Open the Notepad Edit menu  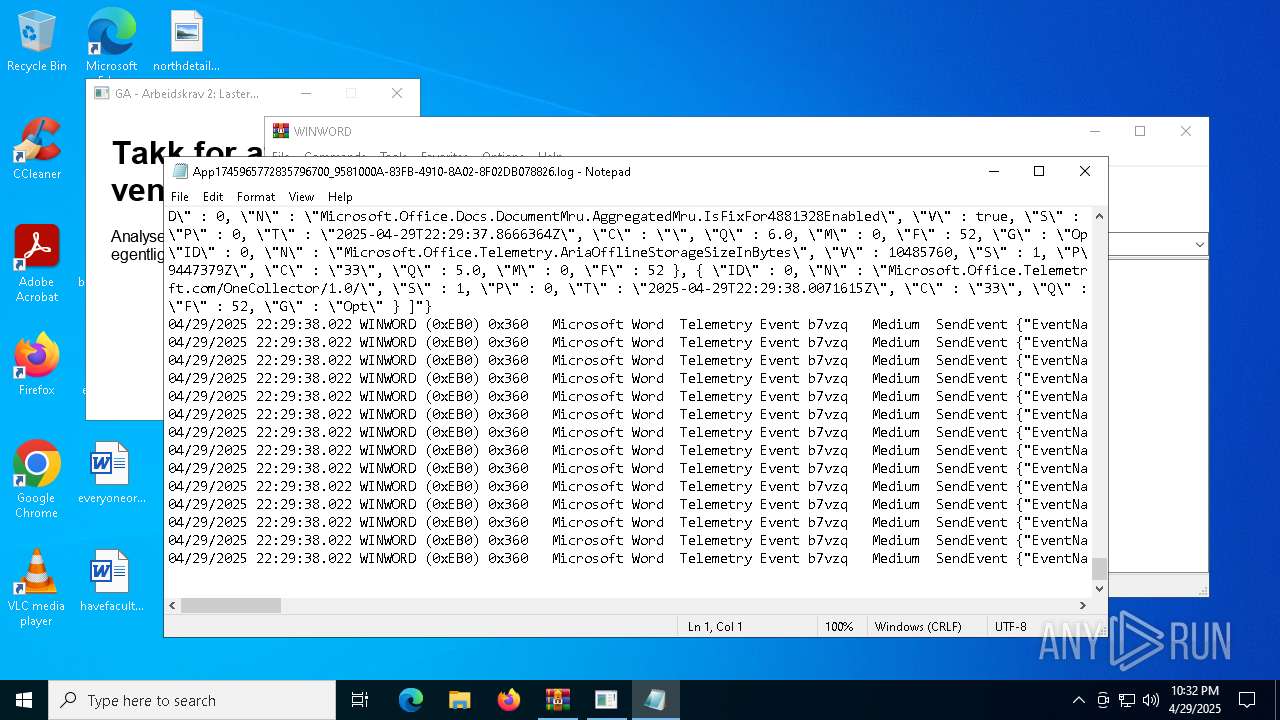pyautogui.click(x=213, y=197)
